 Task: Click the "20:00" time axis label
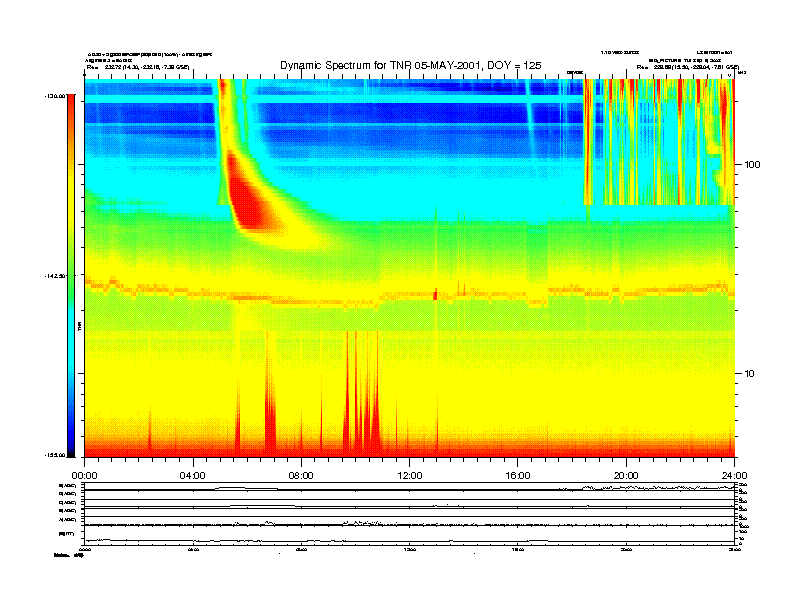point(626,476)
